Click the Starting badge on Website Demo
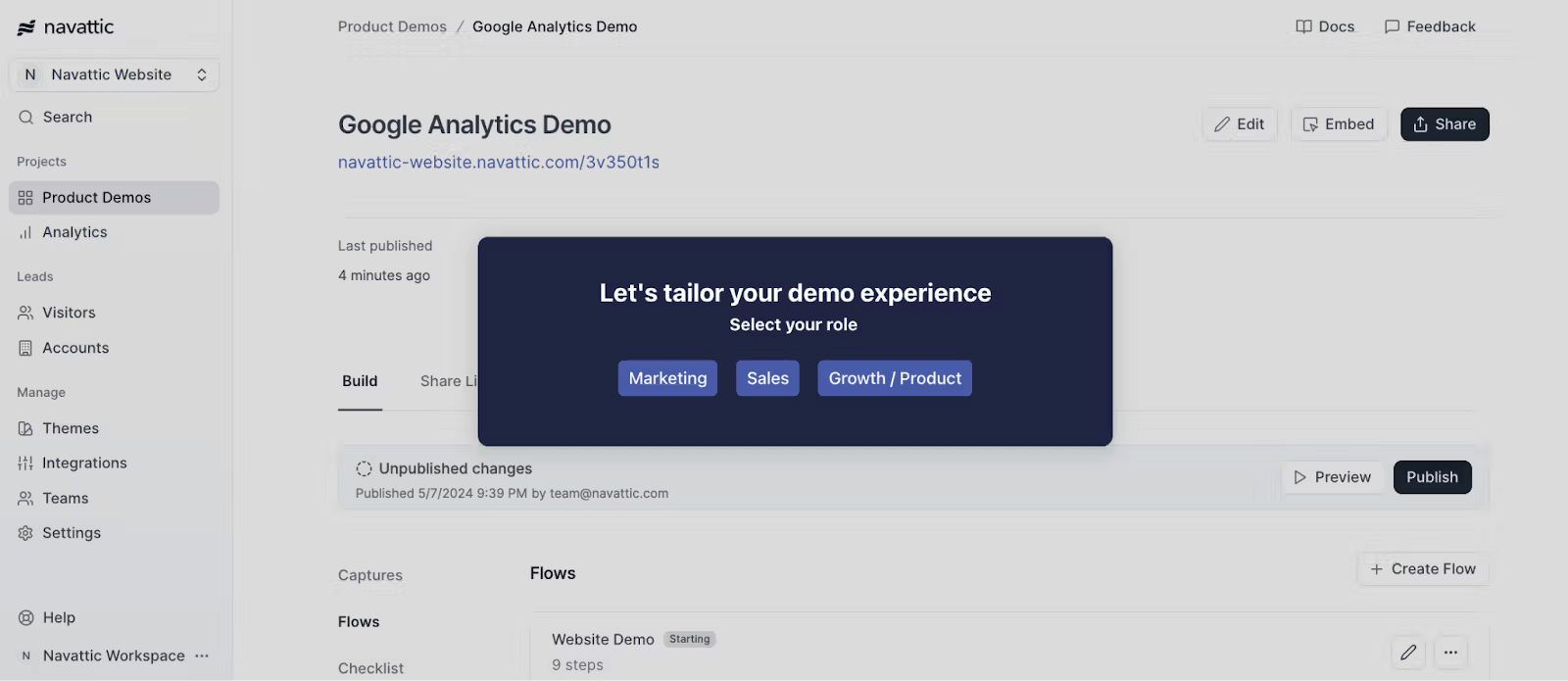The height and width of the screenshot is (681, 1568). click(x=690, y=639)
